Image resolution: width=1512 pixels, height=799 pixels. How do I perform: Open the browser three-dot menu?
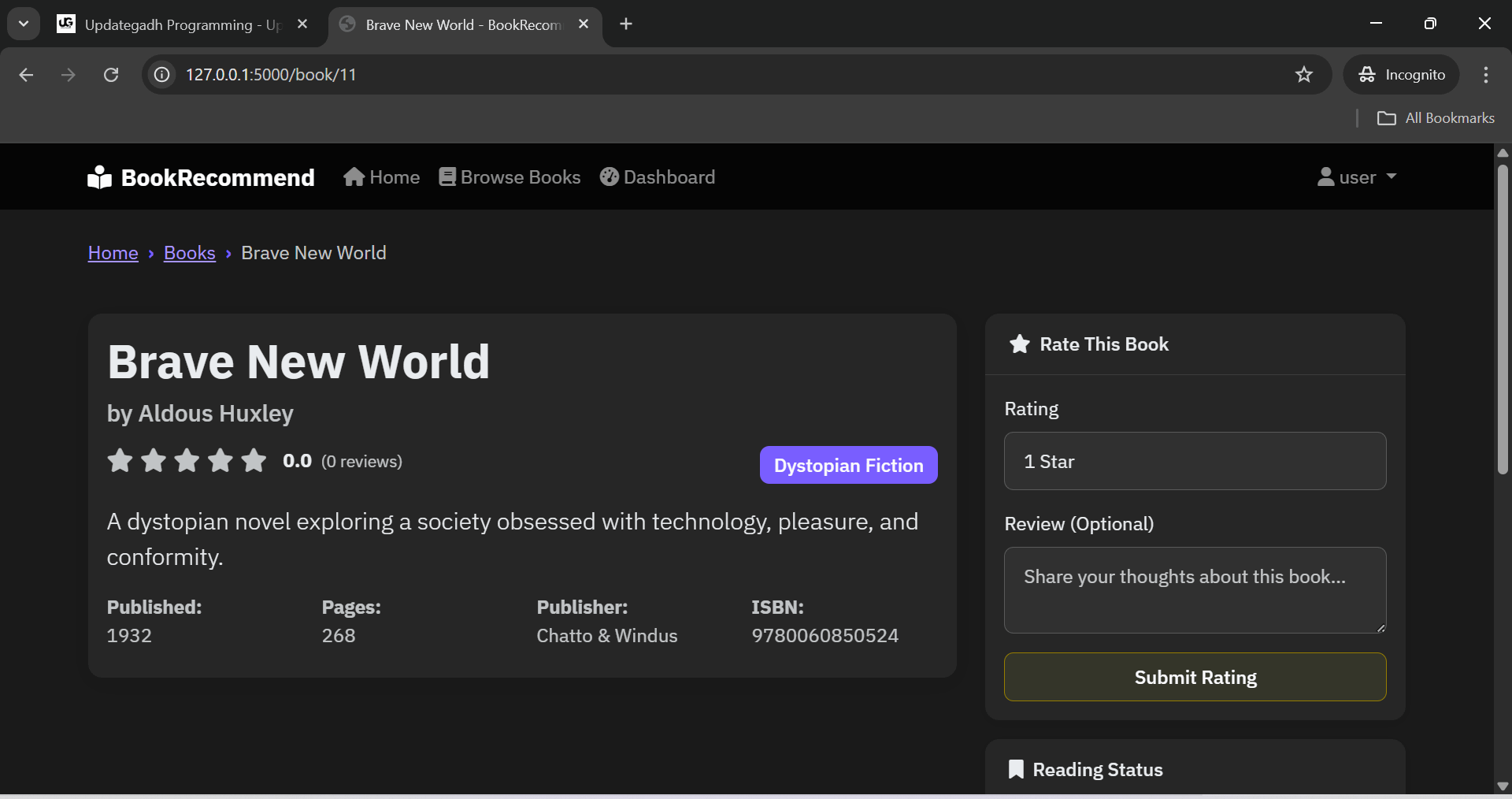(x=1485, y=75)
